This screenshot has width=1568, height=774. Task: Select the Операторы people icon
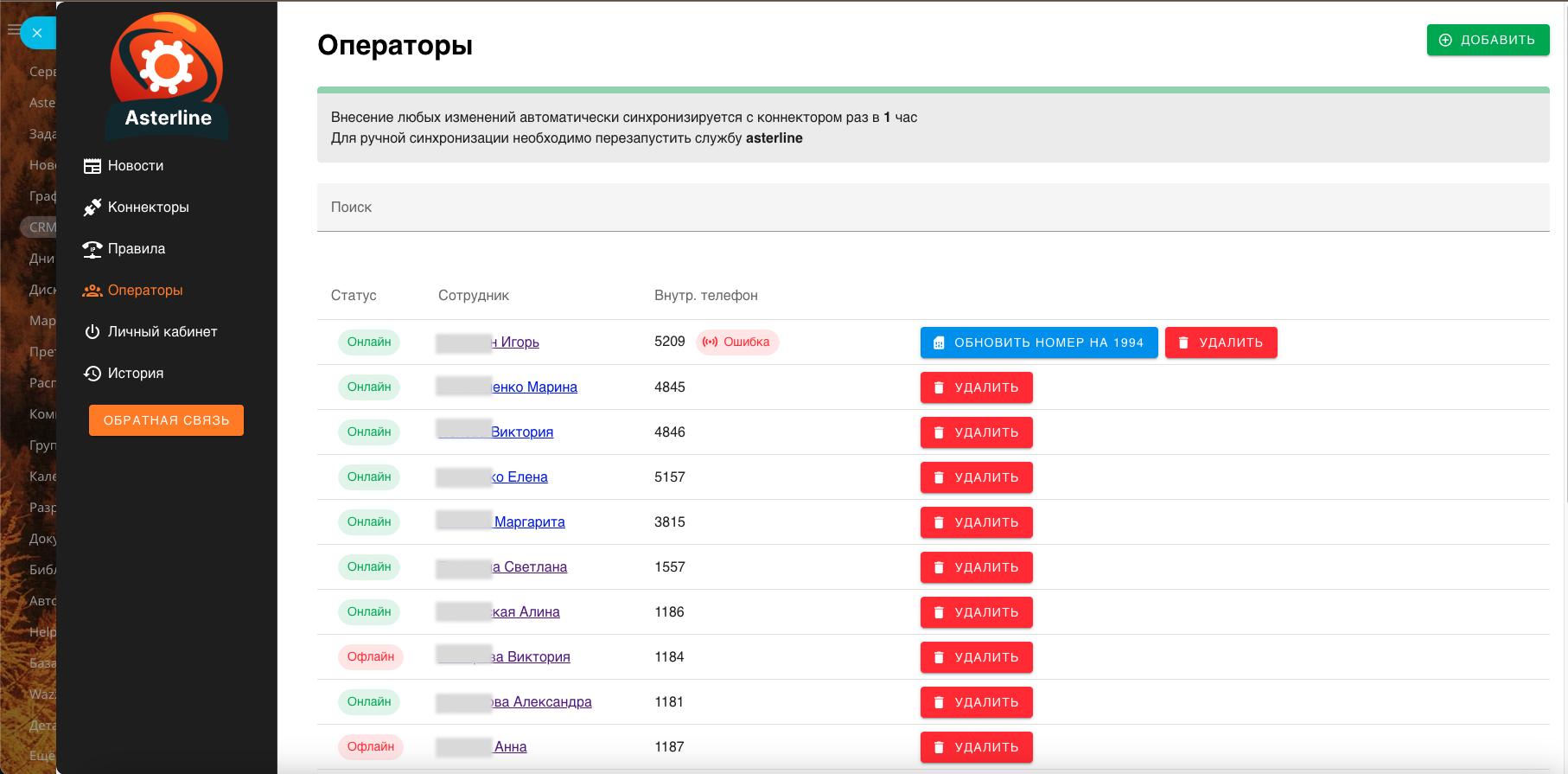(x=92, y=291)
